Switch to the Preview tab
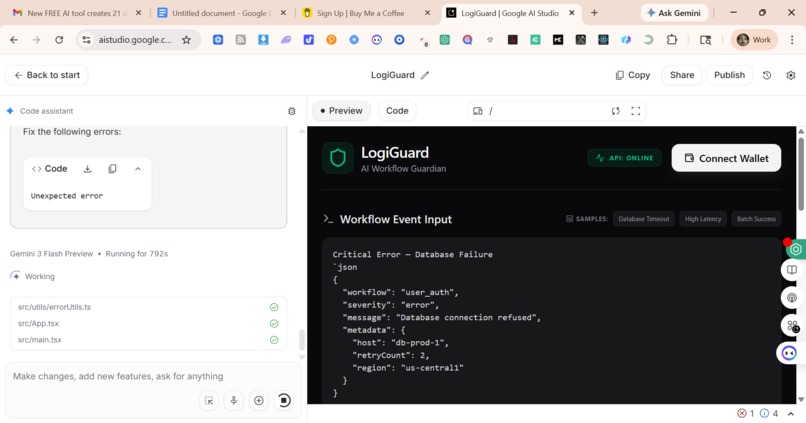The width and height of the screenshot is (806, 423). tap(341, 111)
